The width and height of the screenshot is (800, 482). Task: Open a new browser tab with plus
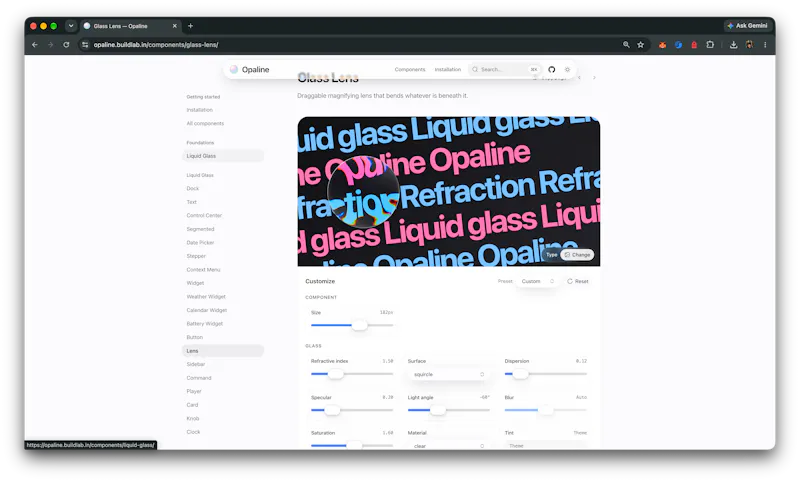(x=190, y=26)
